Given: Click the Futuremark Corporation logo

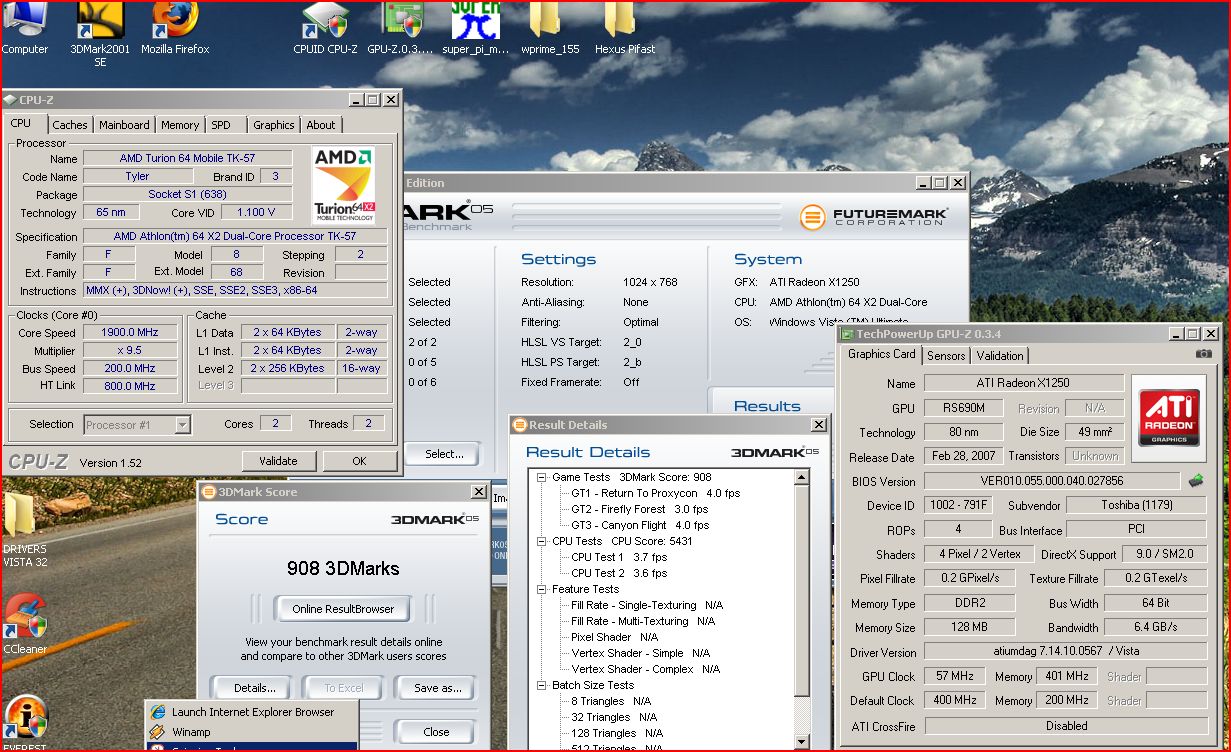Looking at the screenshot, I should coord(874,216).
